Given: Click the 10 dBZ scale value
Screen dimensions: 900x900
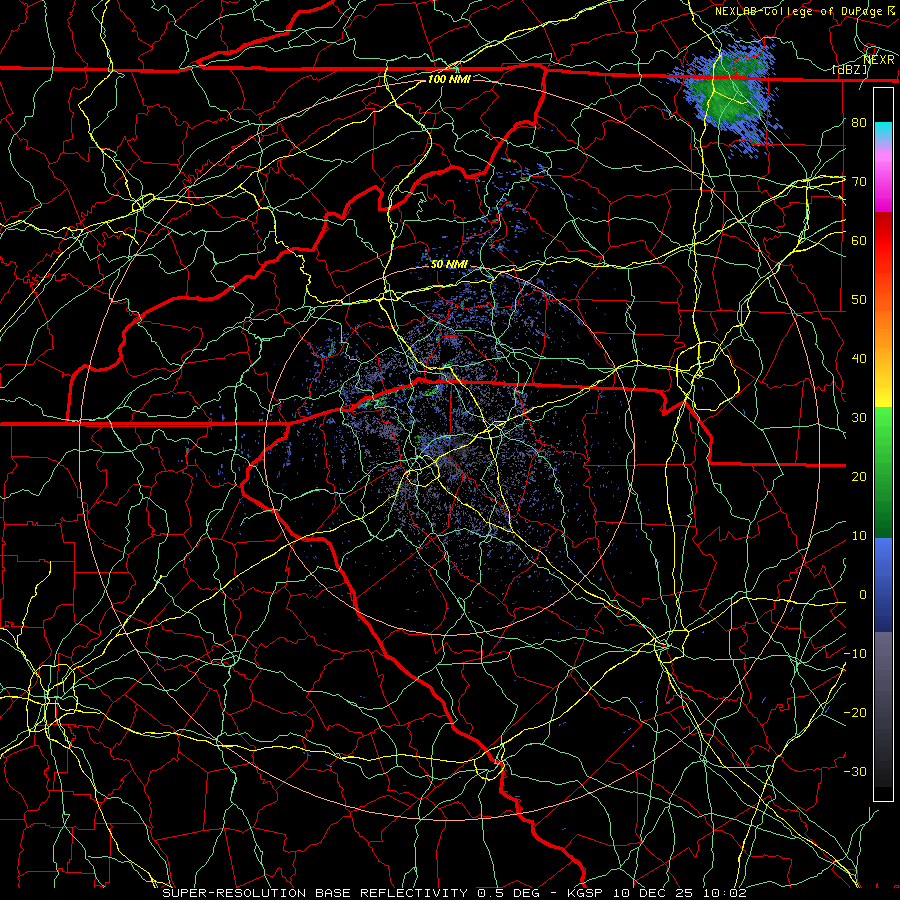Looking at the screenshot, I should coord(859,536).
